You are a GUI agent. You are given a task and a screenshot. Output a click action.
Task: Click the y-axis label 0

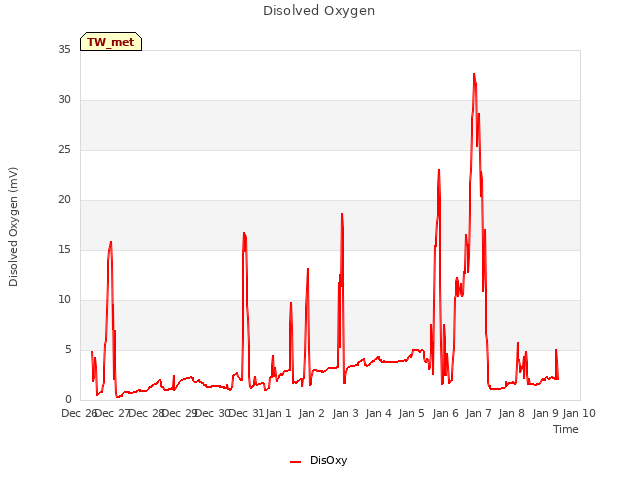[68, 400]
